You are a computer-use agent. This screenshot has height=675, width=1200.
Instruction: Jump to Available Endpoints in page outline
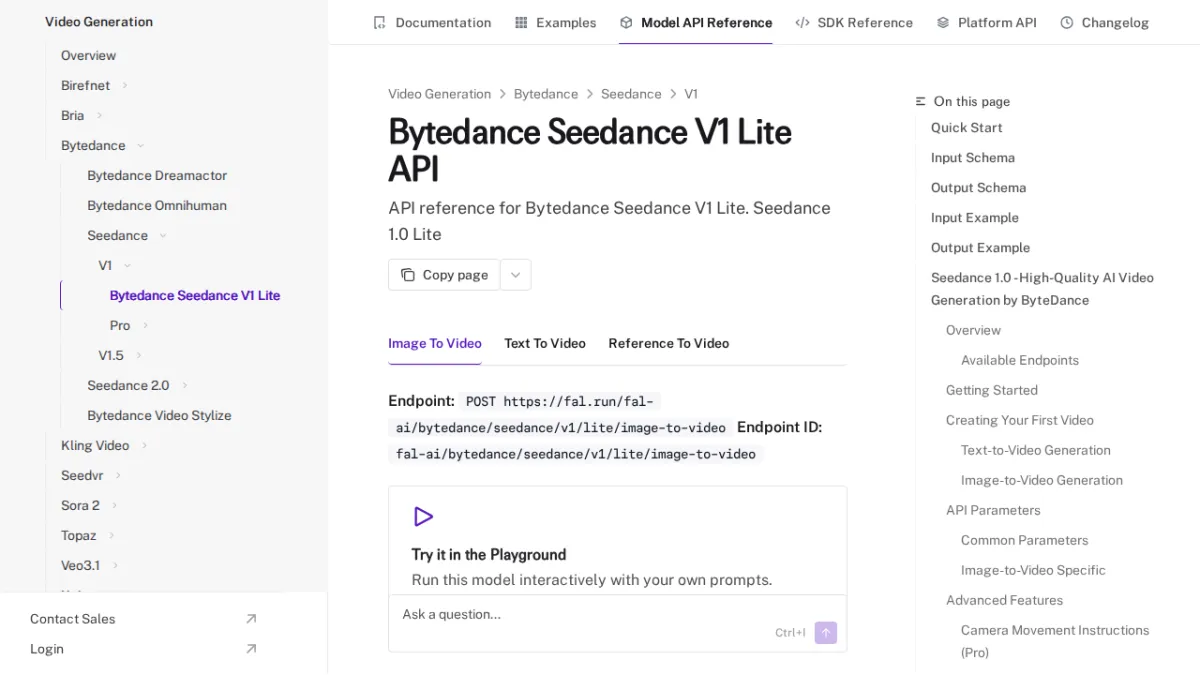pos(1020,360)
